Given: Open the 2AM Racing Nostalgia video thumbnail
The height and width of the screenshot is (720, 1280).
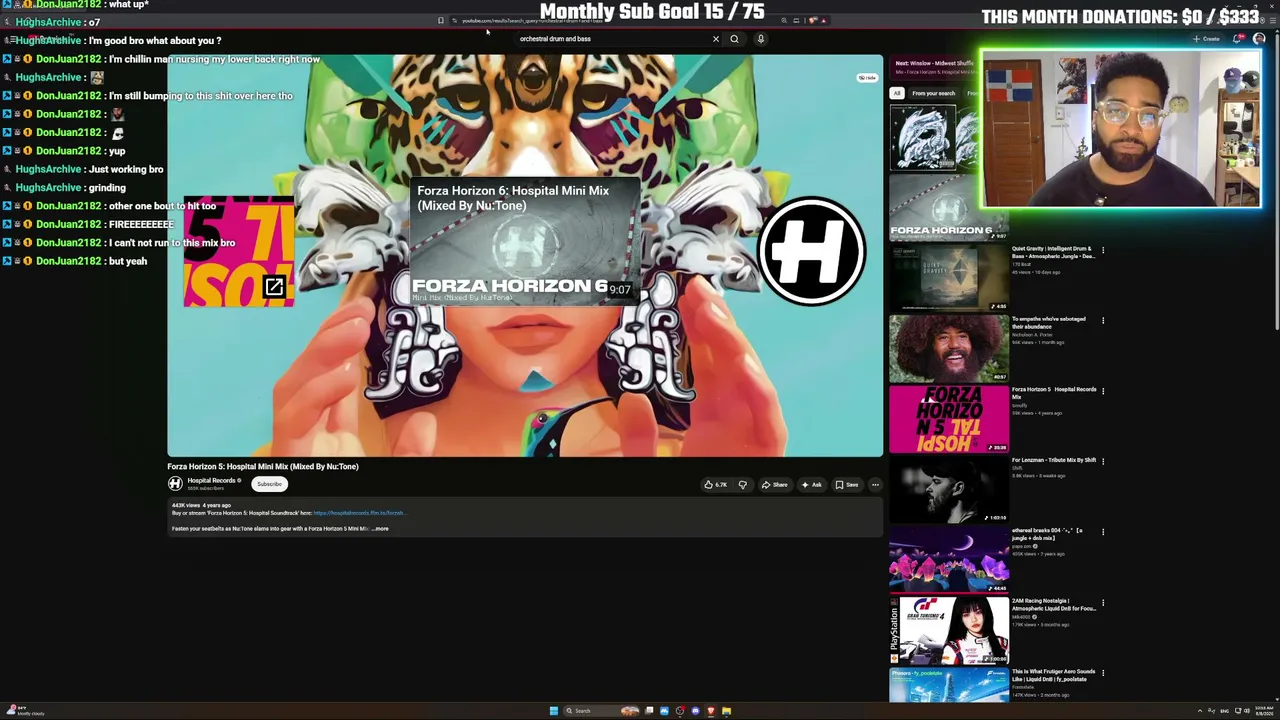Looking at the screenshot, I should point(949,631).
